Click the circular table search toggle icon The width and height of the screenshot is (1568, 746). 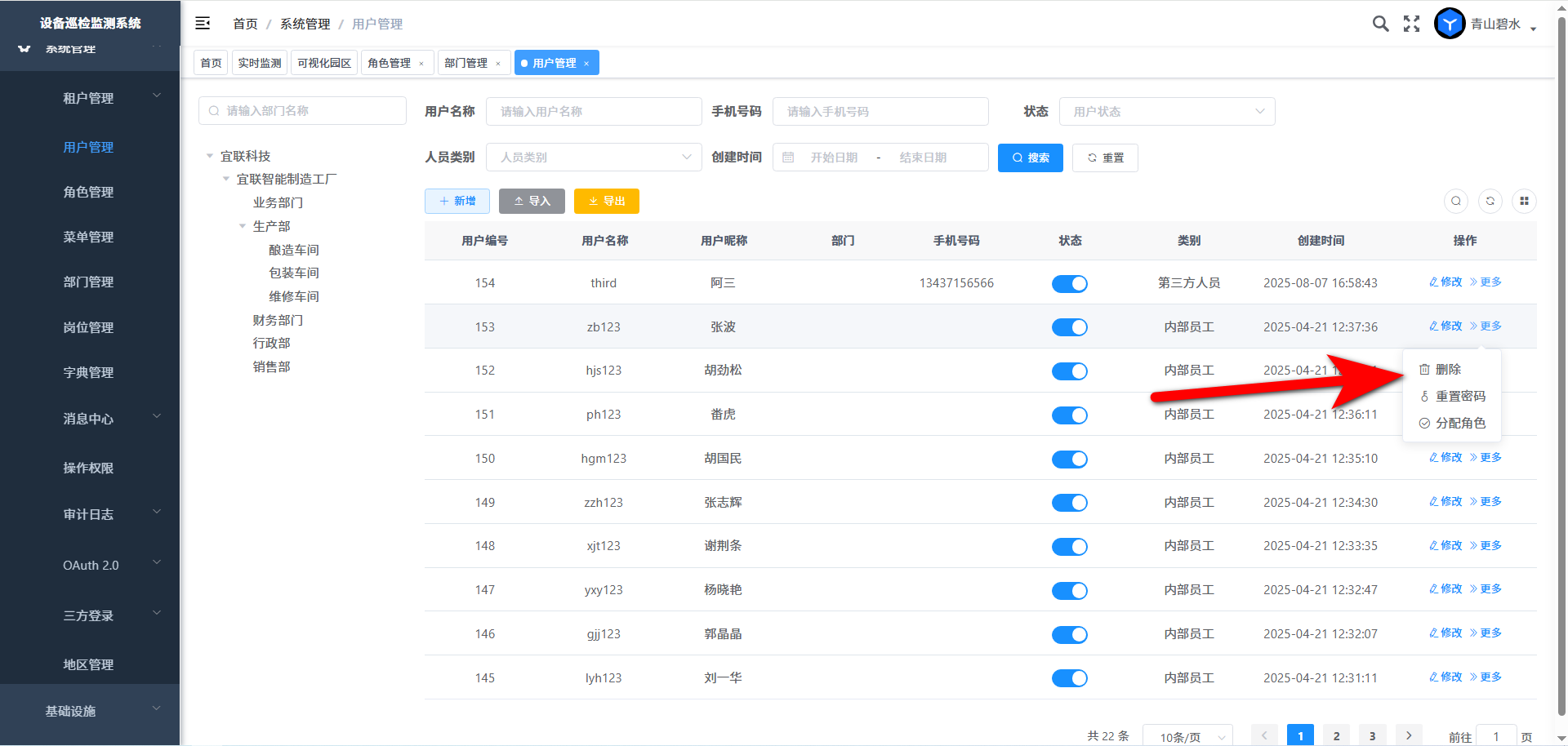(1456, 202)
